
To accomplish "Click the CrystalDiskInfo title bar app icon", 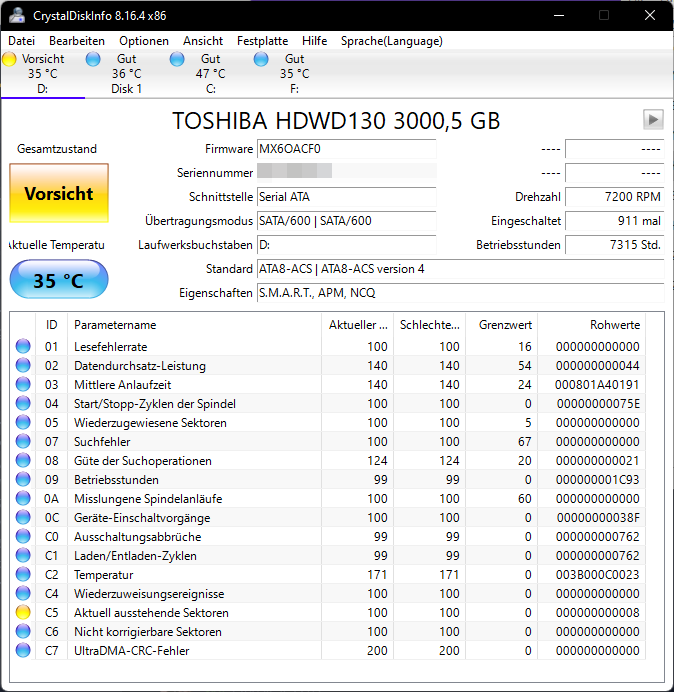I will tap(17, 15).
